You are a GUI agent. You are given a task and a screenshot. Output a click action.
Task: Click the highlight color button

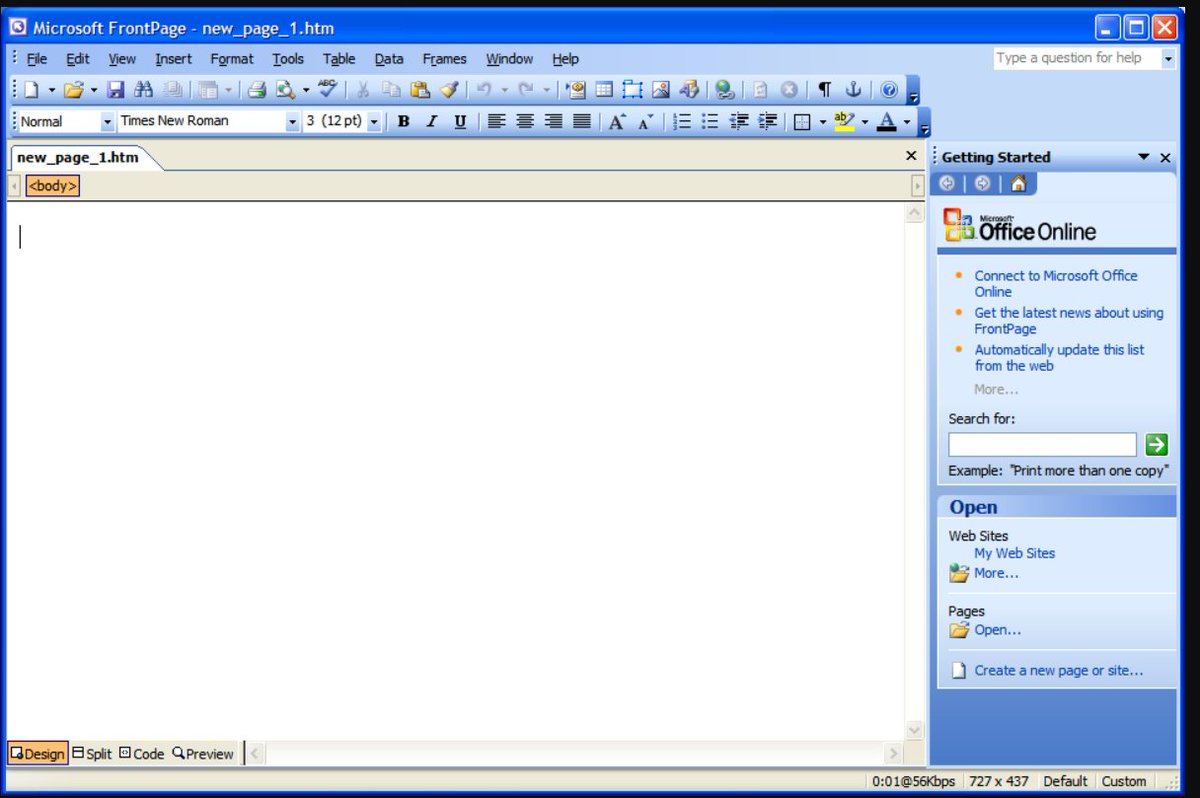(844, 121)
